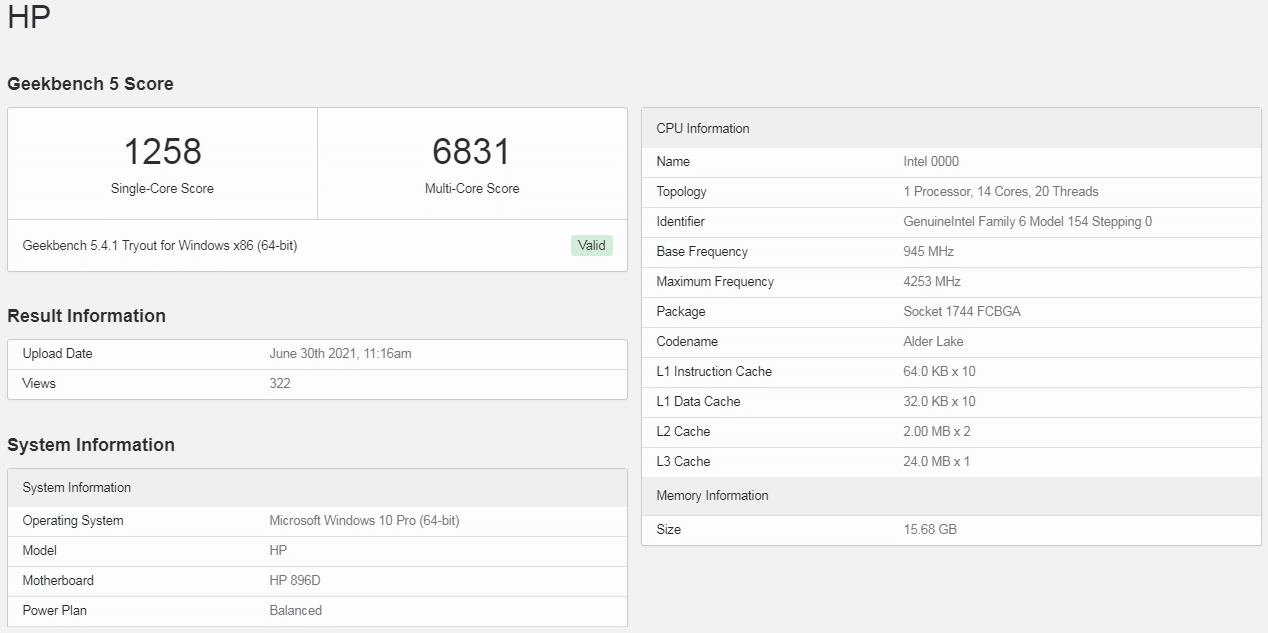
Task: Click the HP page title
Action: (x=29, y=17)
